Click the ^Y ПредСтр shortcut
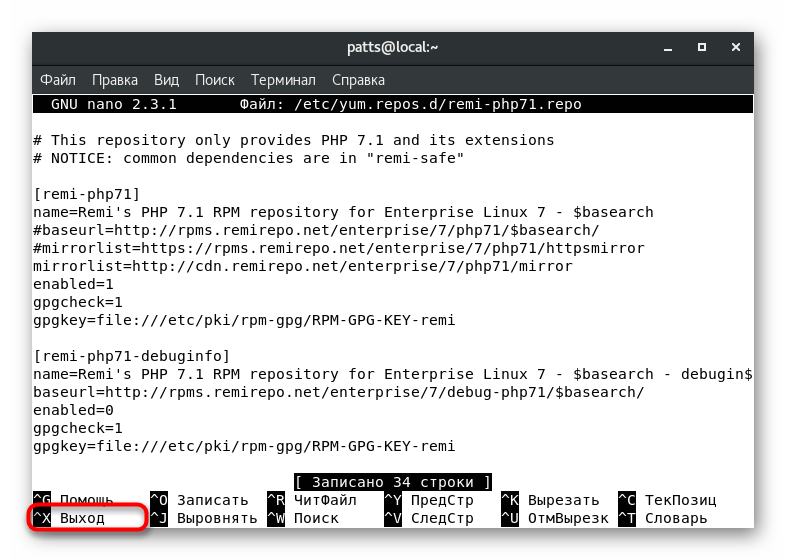 [429, 500]
